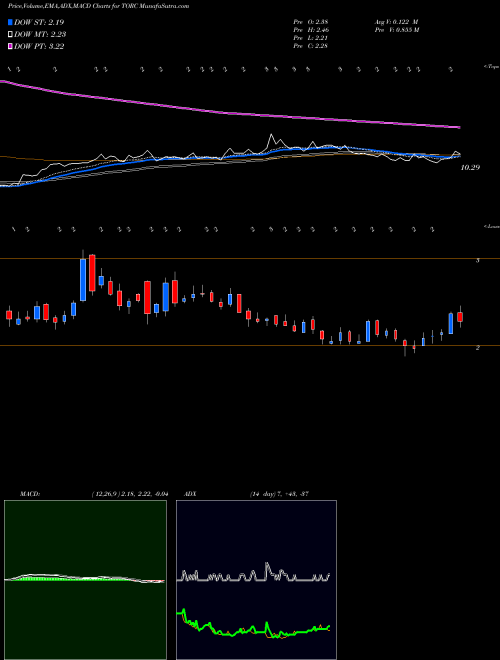The image size is (500, 660).
Task: Click the MACD values '(12,26,9) 2.18, 2.22, -0.04'
Action: tap(130, 494)
